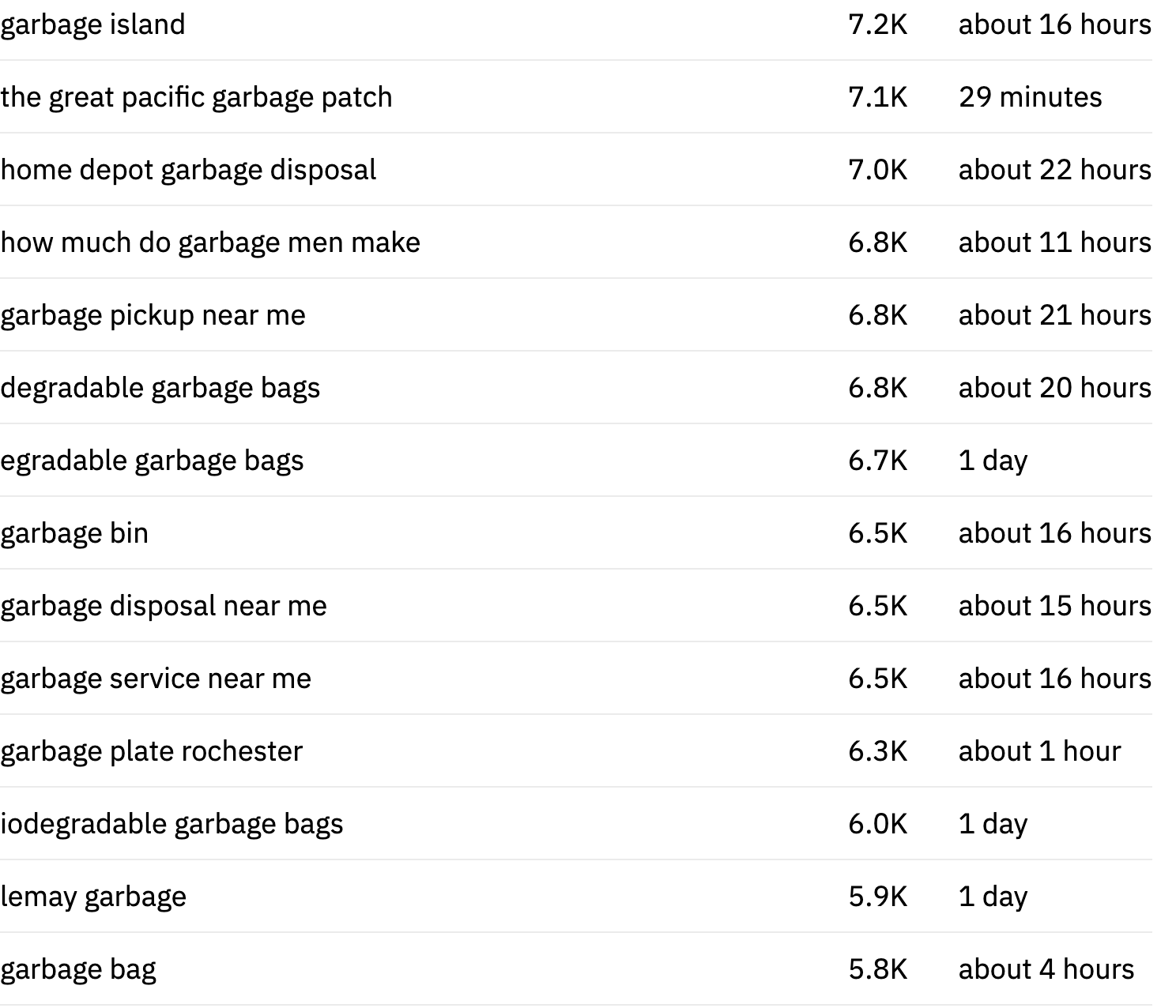Click 'home depot garbage disposal' keyword
1176x1008 pixels.
coord(188,171)
